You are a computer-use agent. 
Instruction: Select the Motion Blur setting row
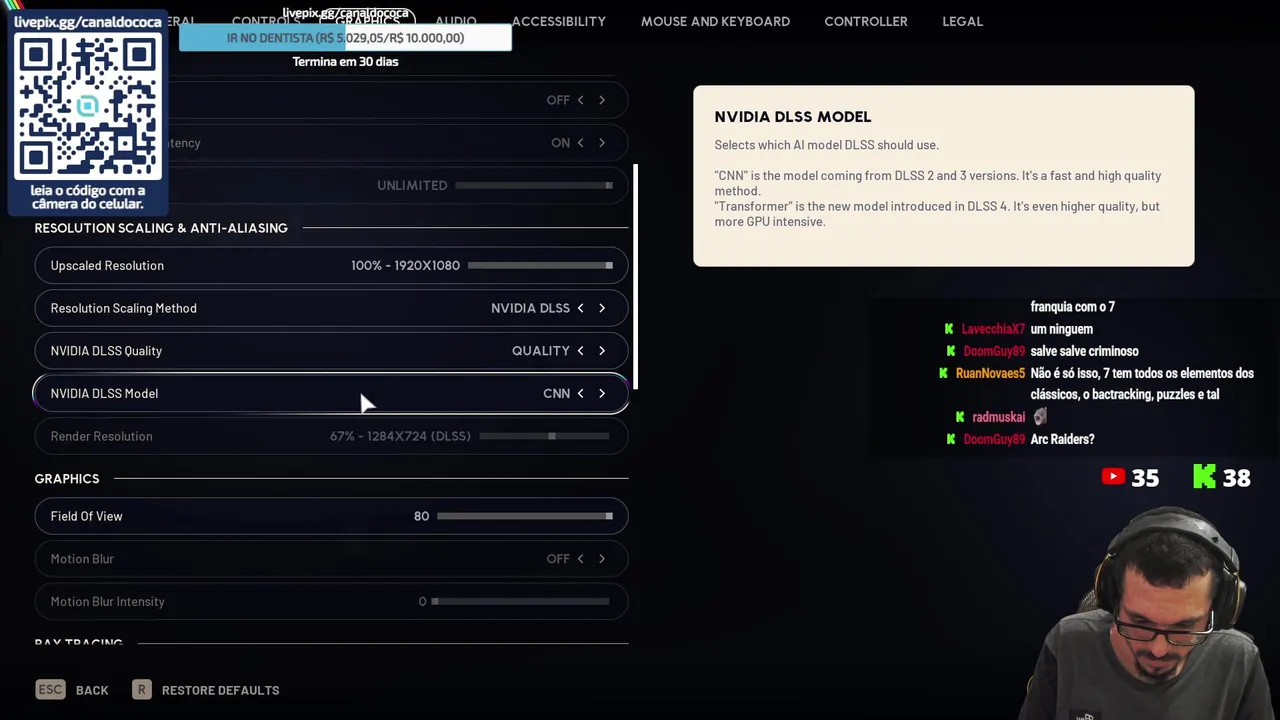coord(331,559)
